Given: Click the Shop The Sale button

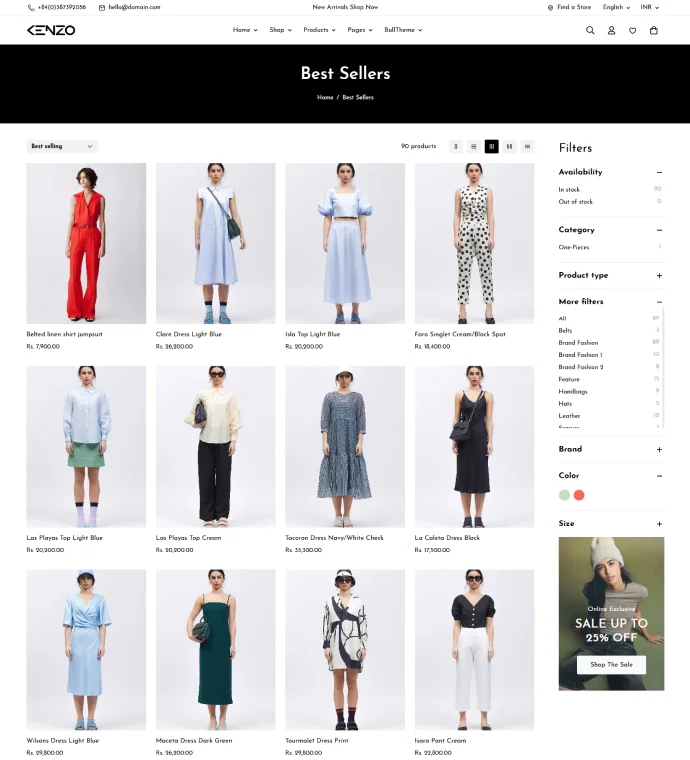Looking at the screenshot, I should click(611, 665).
